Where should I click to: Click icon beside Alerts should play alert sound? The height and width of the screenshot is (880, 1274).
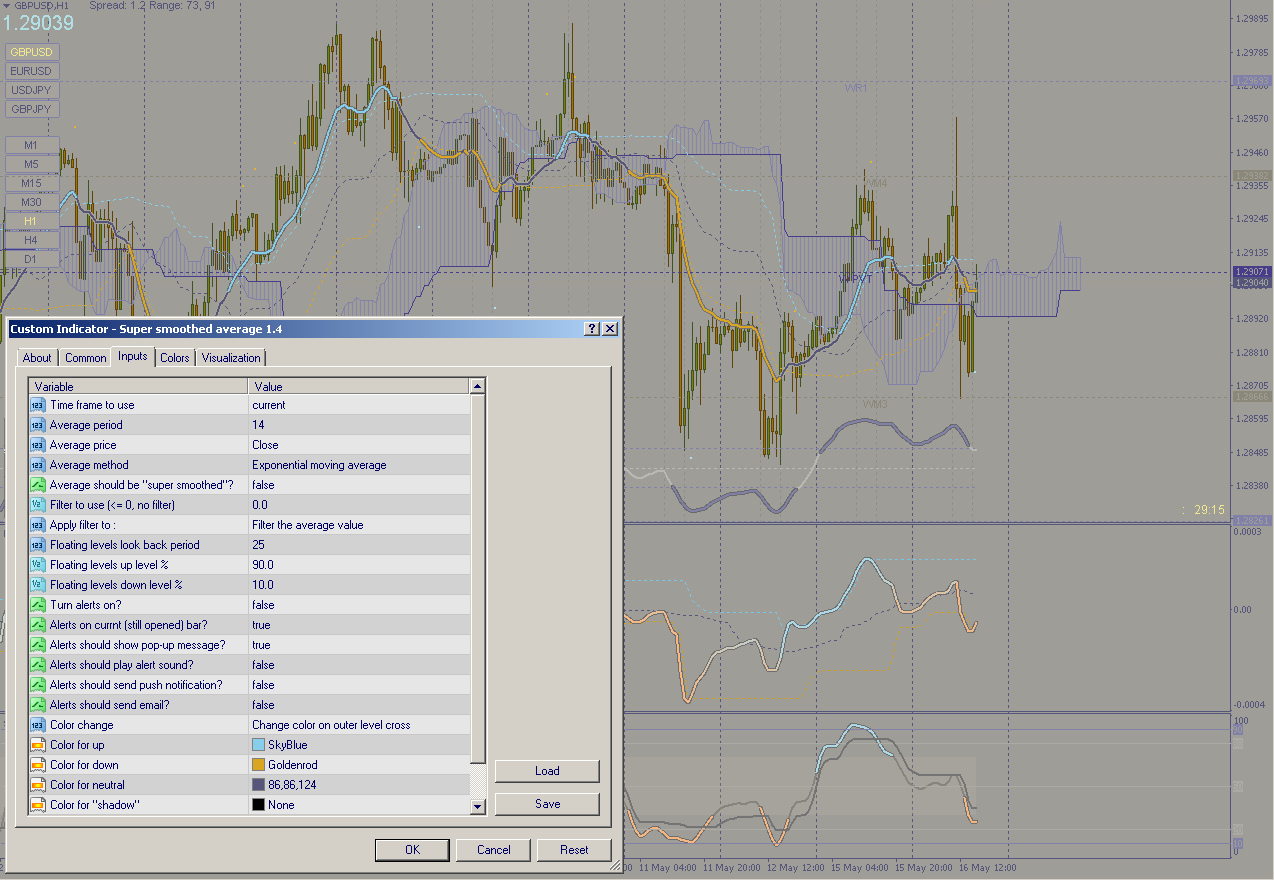[x=38, y=665]
